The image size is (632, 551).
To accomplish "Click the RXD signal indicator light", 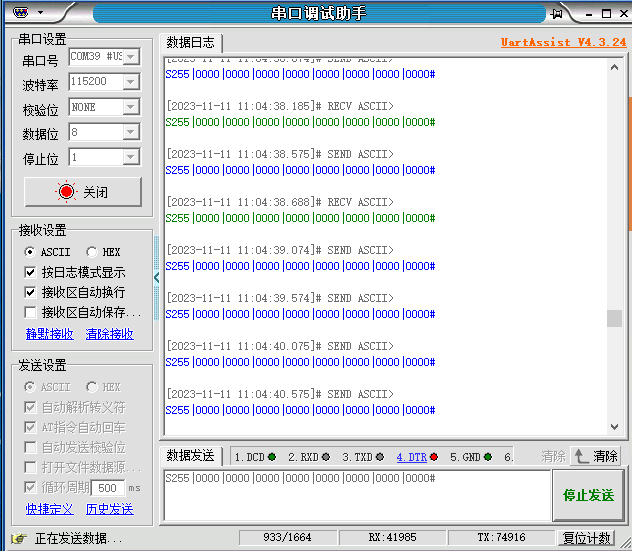I will (x=326, y=457).
